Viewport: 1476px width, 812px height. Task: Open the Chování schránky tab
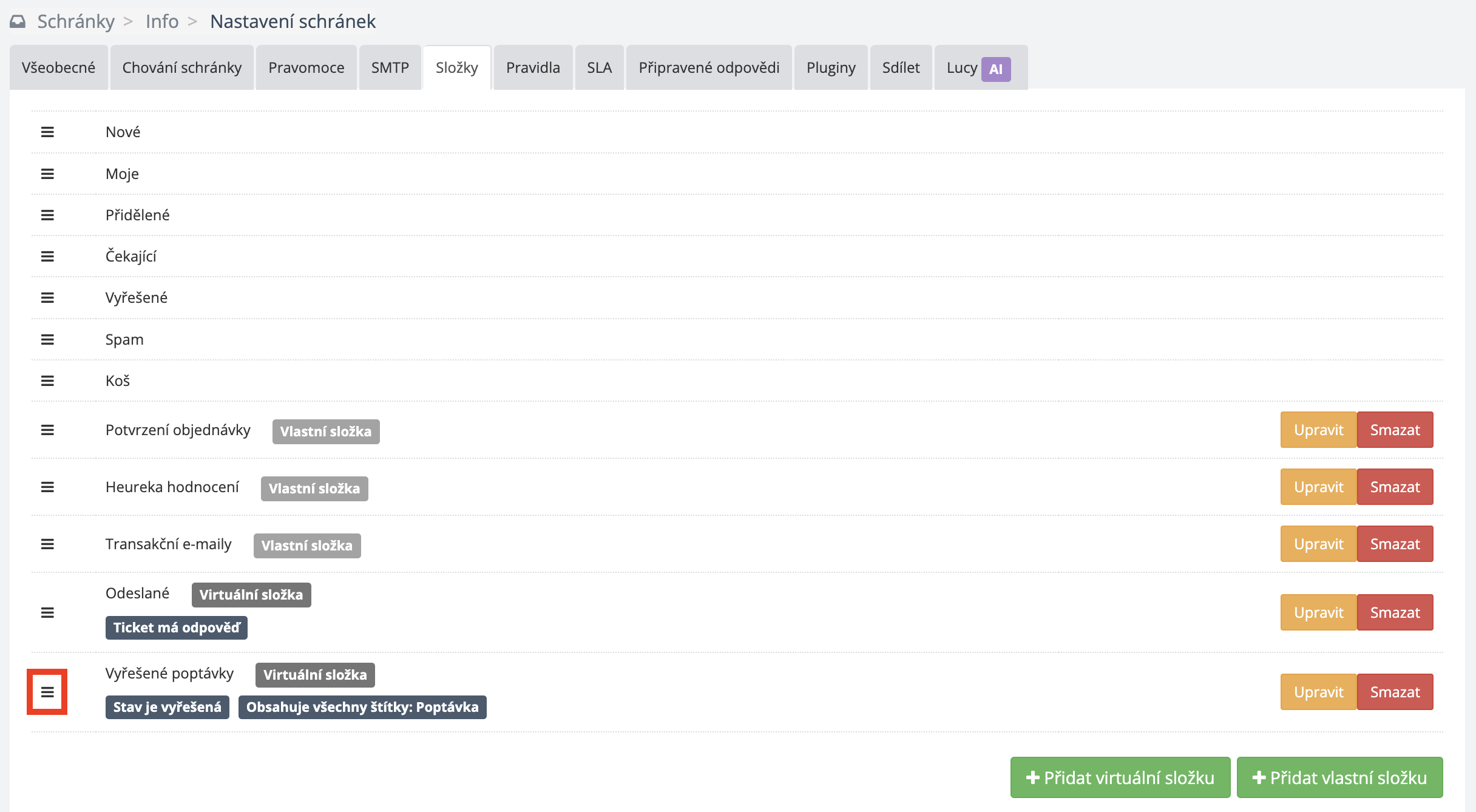pyautogui.click(x=181, y=67)
